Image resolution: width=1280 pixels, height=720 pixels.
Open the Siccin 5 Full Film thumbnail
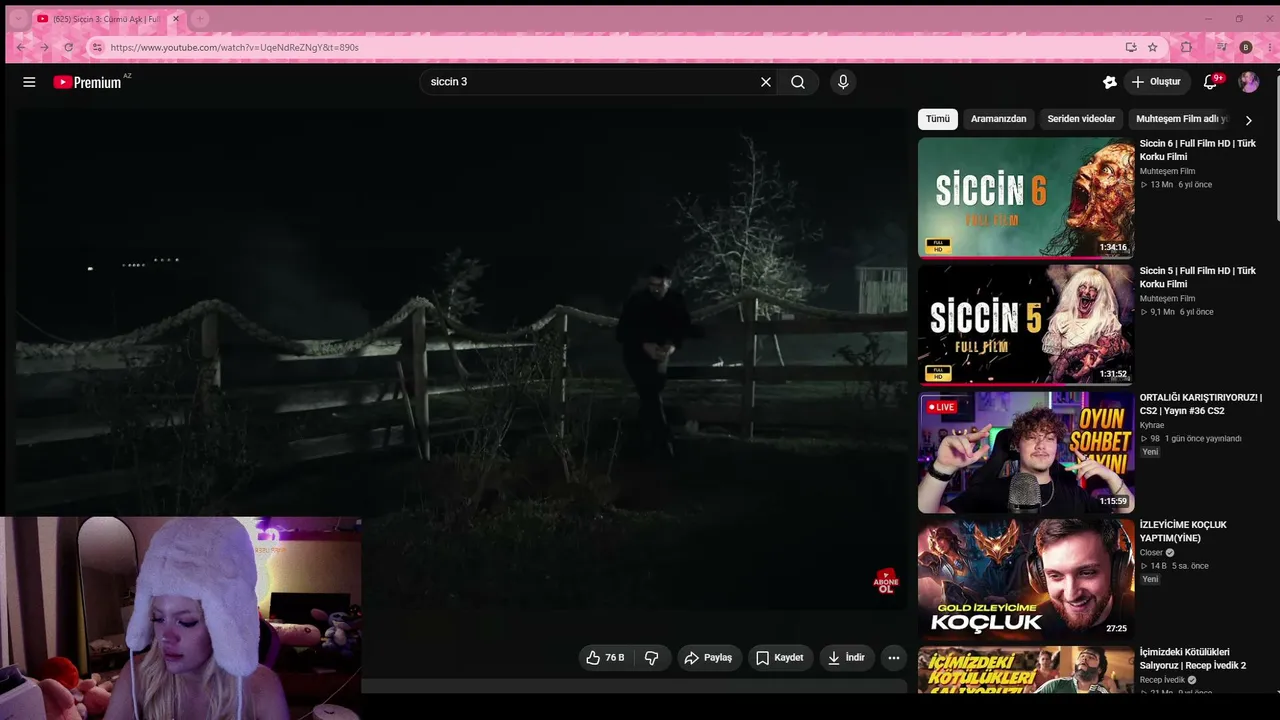(x=1026, y=325)
